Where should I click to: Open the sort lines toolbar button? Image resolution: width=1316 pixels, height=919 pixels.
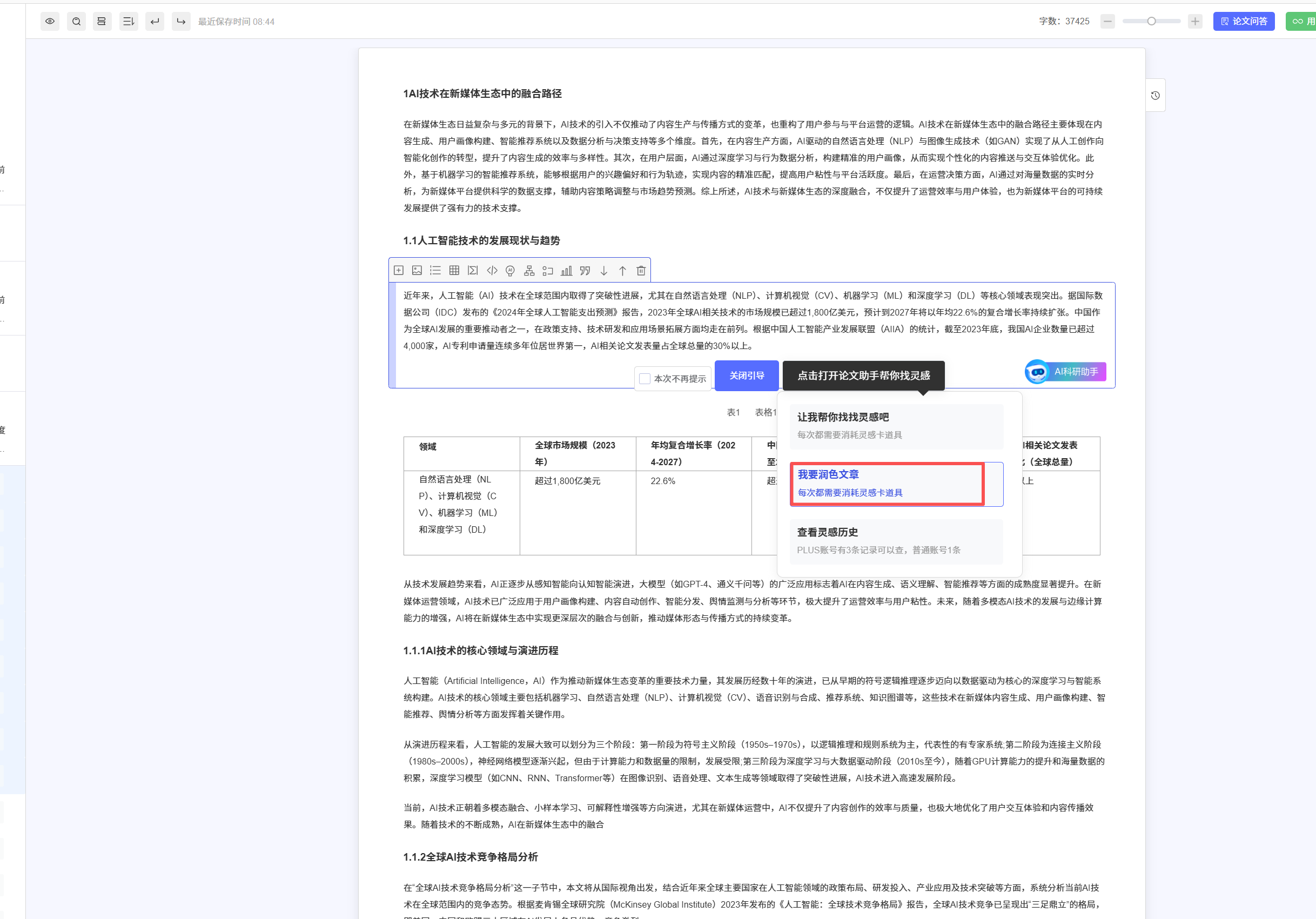pyautogui.click(x=129, y=21)
